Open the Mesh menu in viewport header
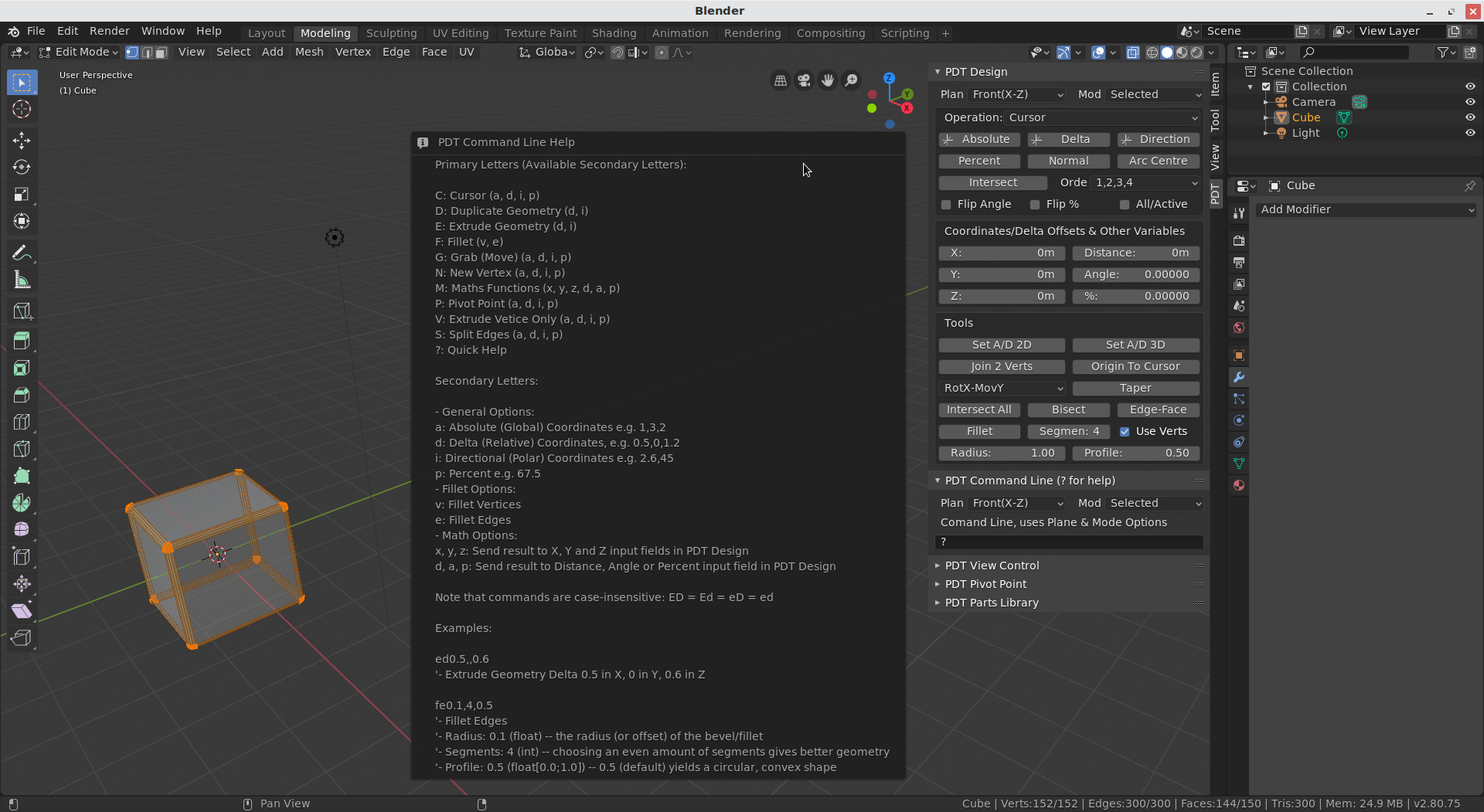This screenshot has height=812, width=1484. coord(309,52)
